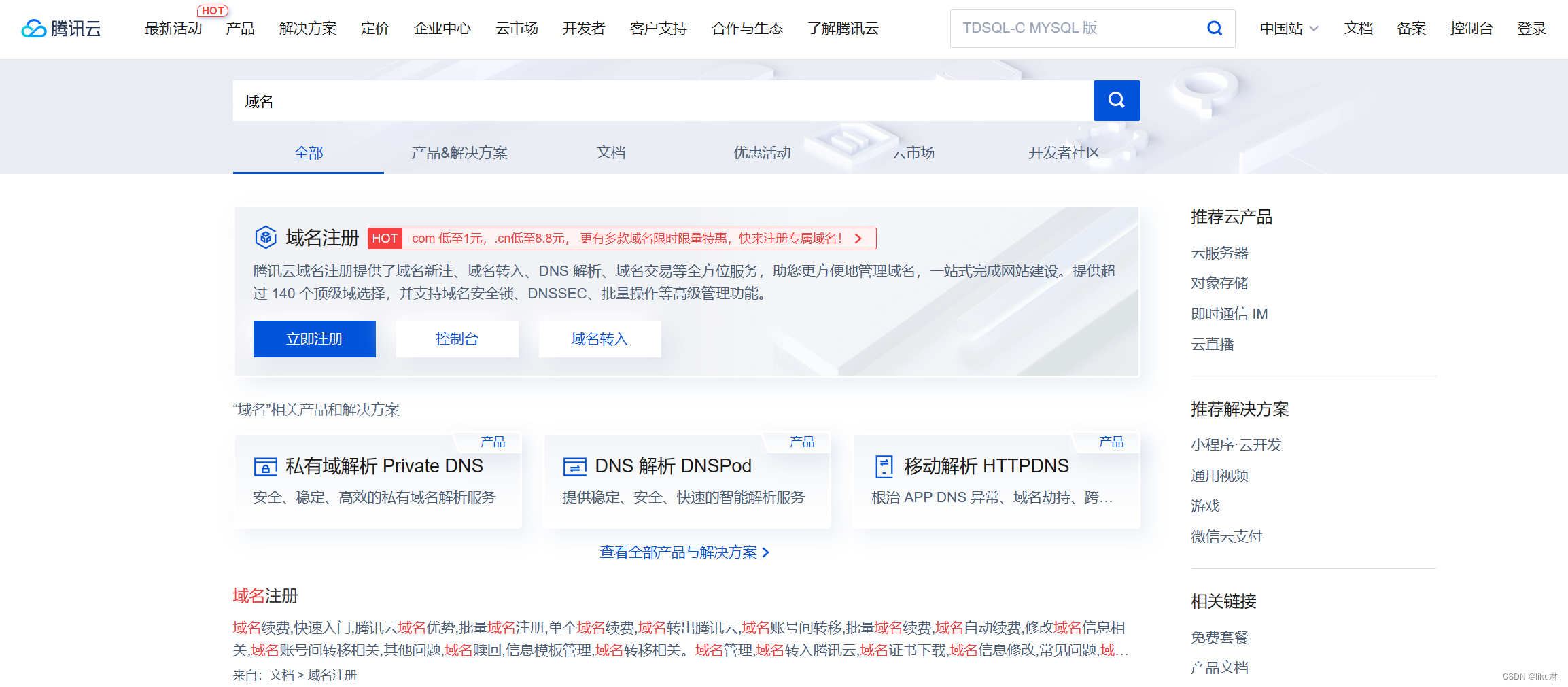
Task: Click the blue search button beside 域名 field
Action: (1117, 101)
